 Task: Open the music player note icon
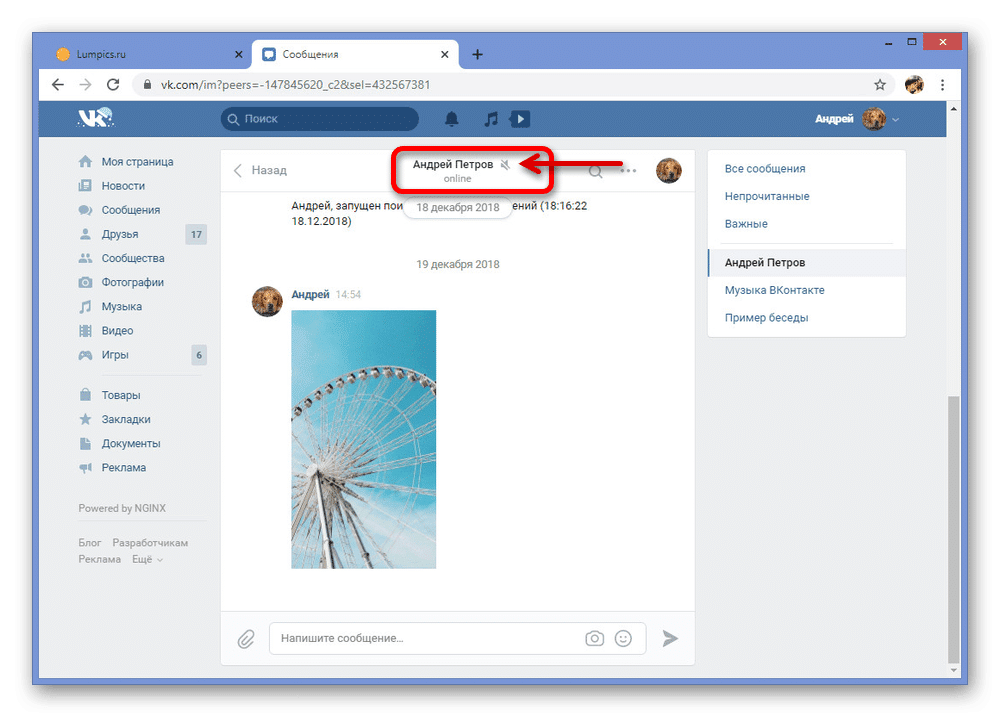[x=490, y=119]
